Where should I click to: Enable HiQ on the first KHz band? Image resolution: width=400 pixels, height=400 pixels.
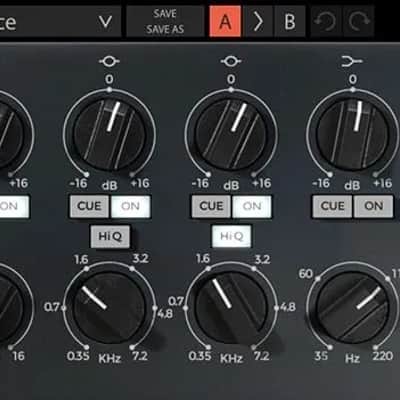[110, 236]
